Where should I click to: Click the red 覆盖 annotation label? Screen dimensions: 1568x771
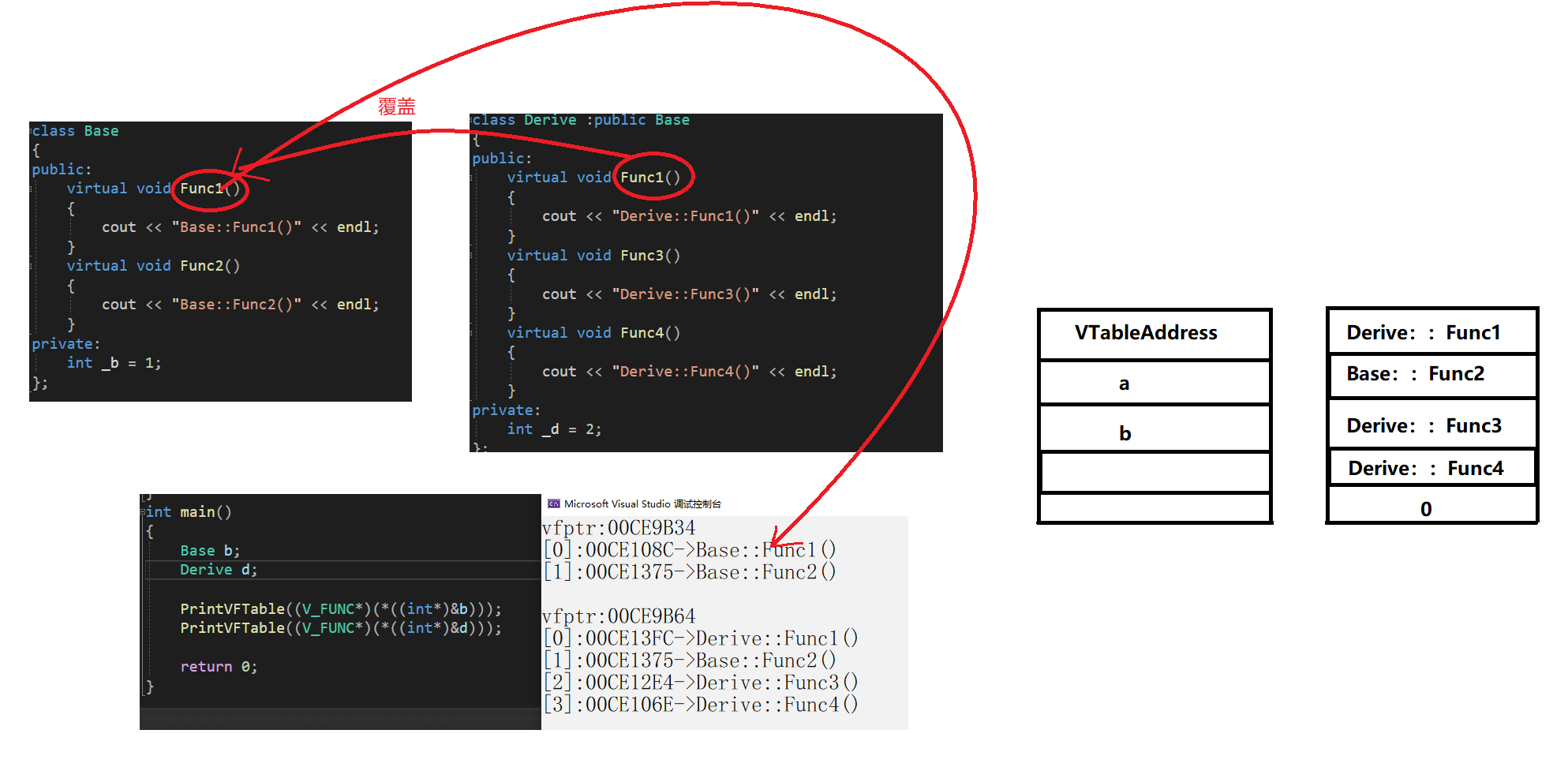[399, 107]
